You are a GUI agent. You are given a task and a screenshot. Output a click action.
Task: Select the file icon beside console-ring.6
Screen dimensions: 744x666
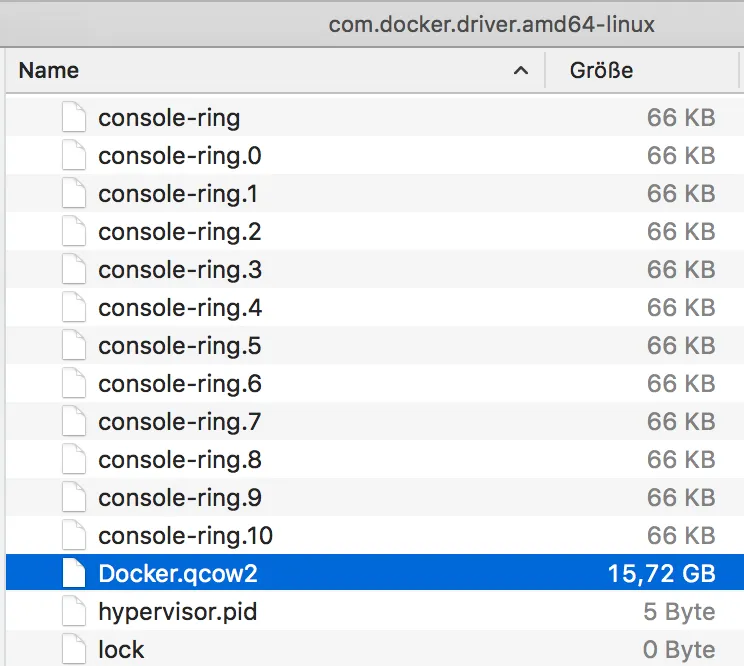tap(74, 384)
